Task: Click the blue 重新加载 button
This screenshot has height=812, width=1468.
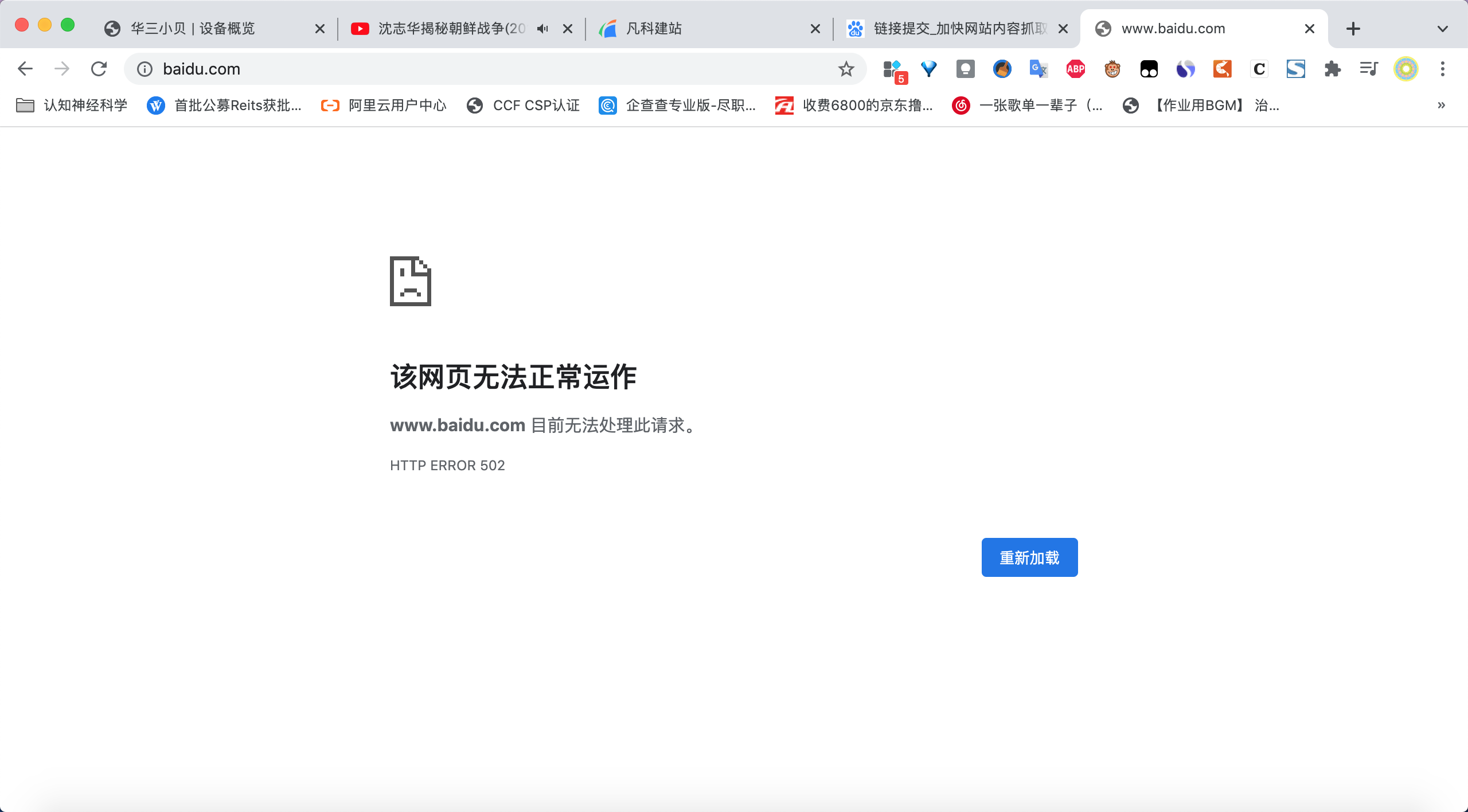Action: tap(1029, 557)
